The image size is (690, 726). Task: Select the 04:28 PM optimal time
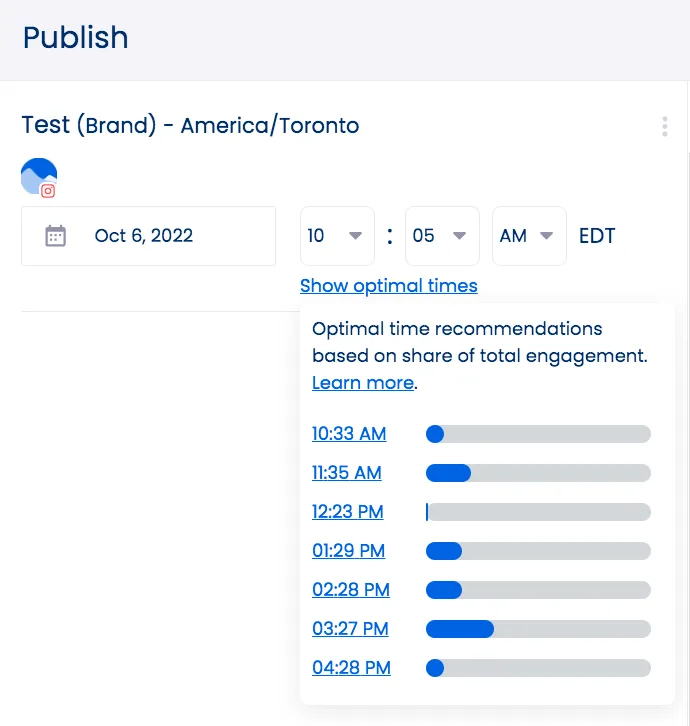click(351, 667)
